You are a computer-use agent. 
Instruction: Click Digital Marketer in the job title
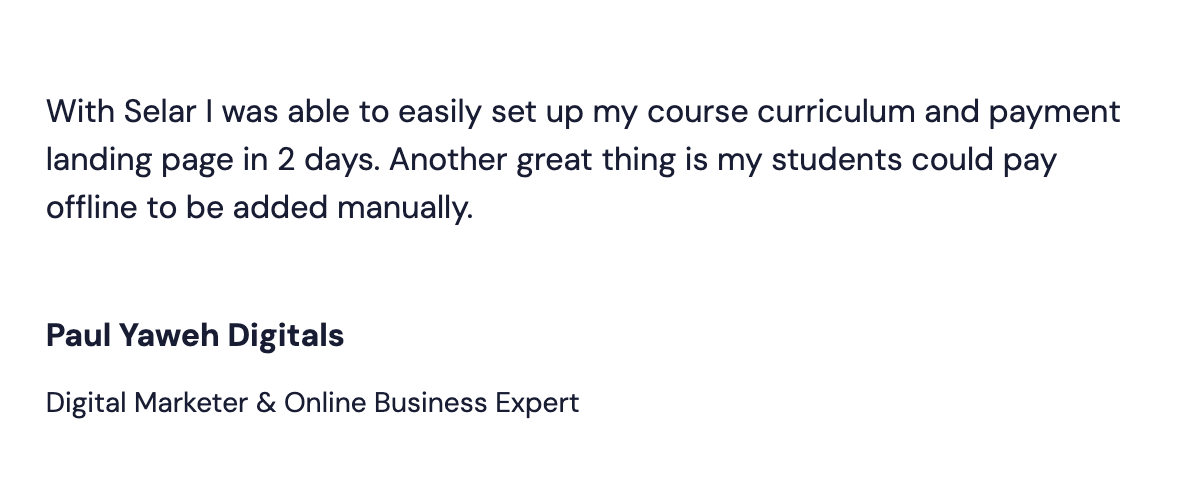[x=146, y=403]
